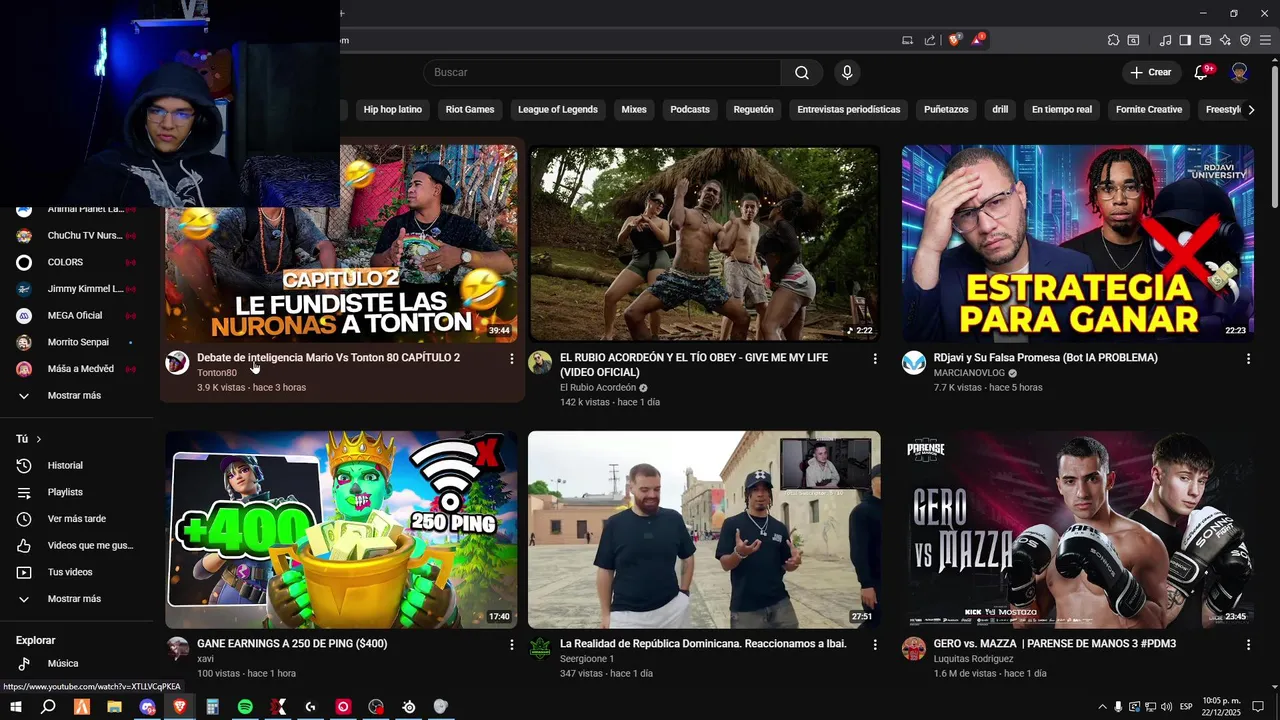Image resolution: width=1280 pixels, height=720 pixels.
Task: Open the Brave Wallet icon
Action: coord(1205,40)
